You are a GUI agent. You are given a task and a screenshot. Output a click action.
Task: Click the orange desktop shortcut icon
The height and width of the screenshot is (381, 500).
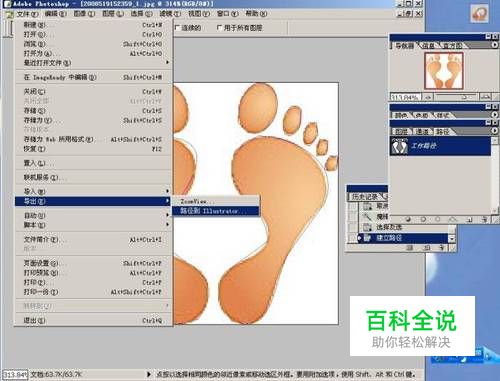point(479,13)
